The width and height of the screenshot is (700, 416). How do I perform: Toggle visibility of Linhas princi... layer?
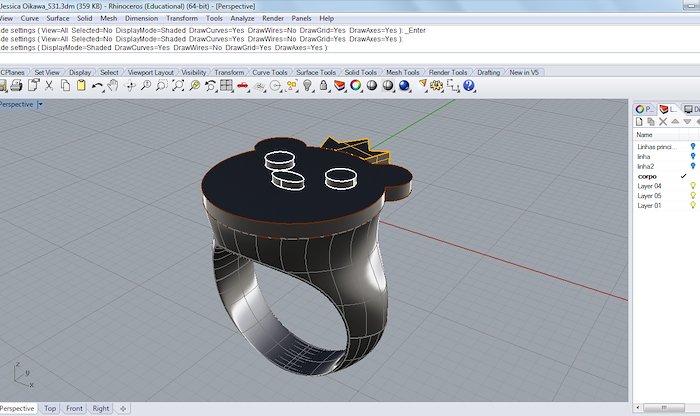point(693,146)
